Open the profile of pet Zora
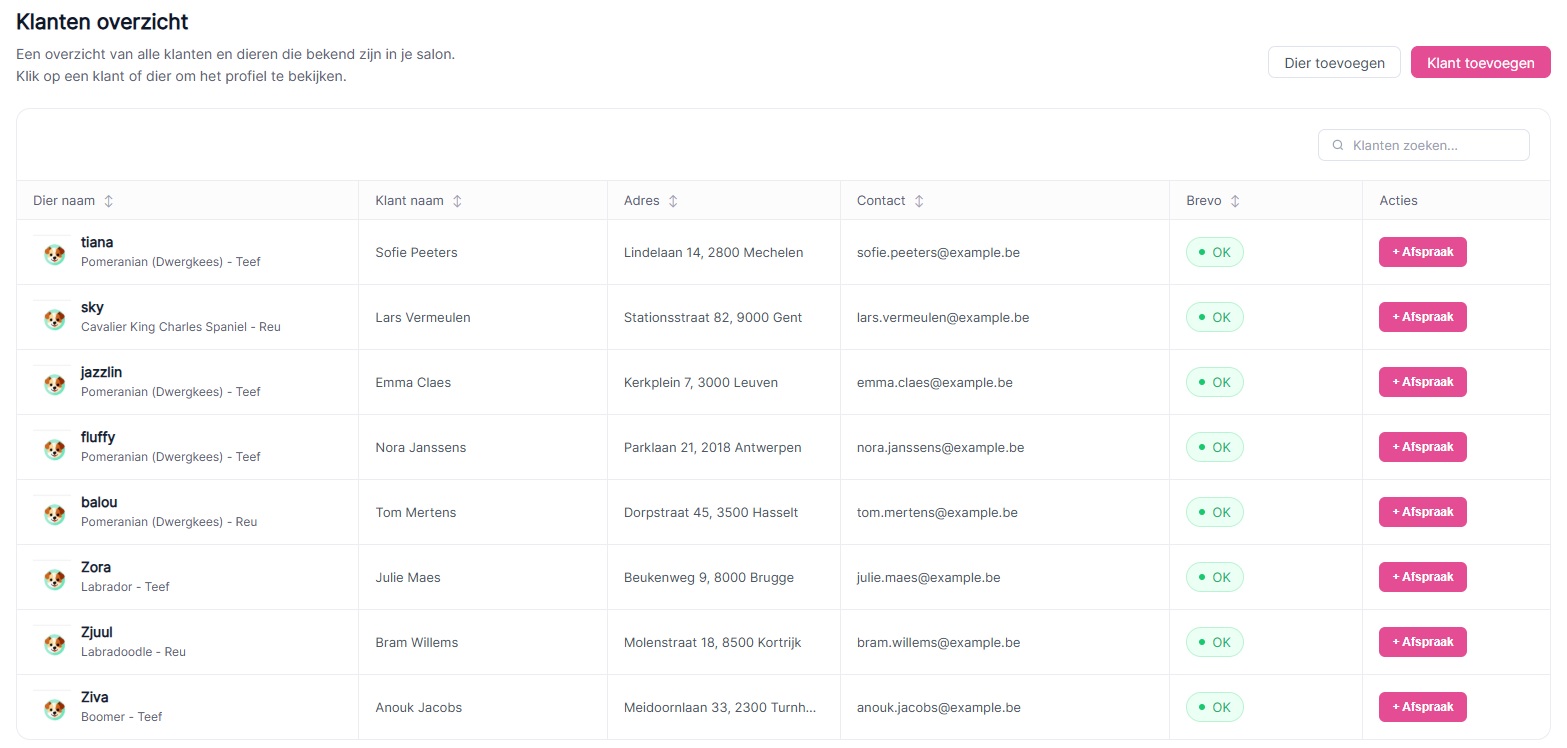Image resolution: width=1567 pixels, height=748 pixels. click(96, 567)
